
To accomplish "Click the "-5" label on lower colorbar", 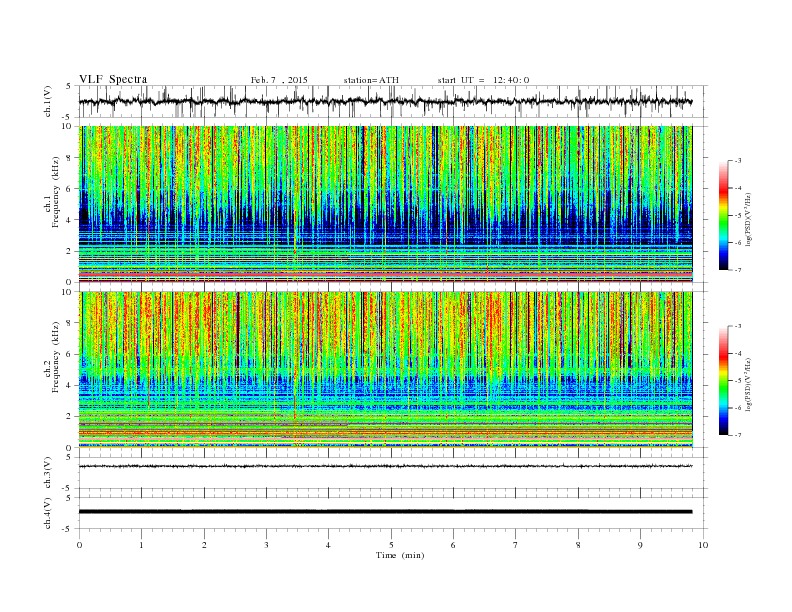I will tap(738, 381).
